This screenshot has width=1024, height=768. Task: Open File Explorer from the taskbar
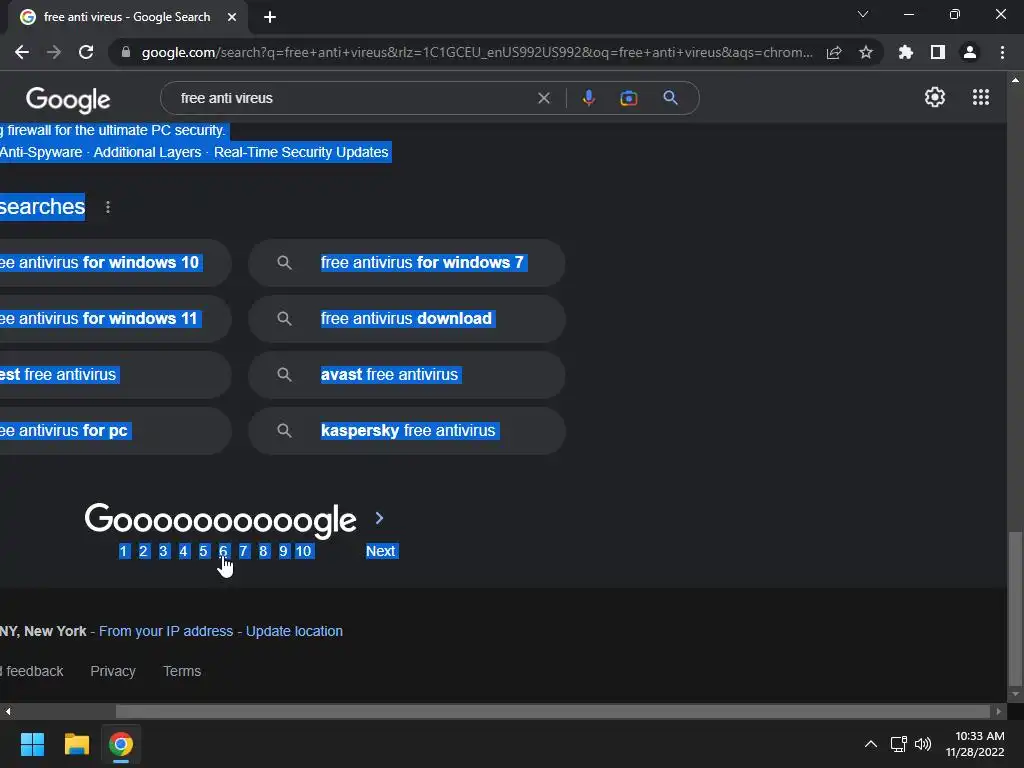click(76, 744)
